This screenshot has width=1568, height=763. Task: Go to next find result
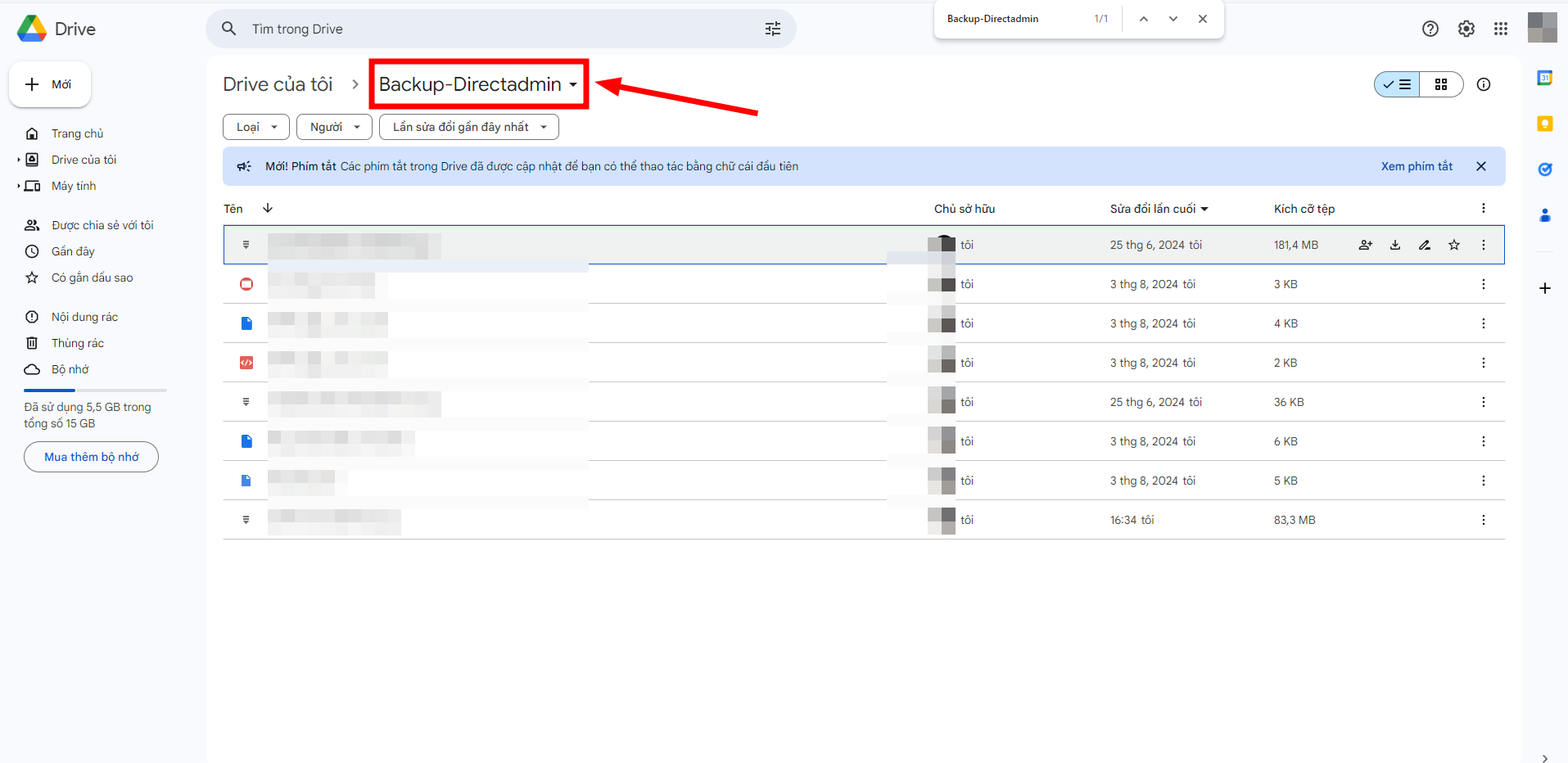click(x=1173, y=19)
